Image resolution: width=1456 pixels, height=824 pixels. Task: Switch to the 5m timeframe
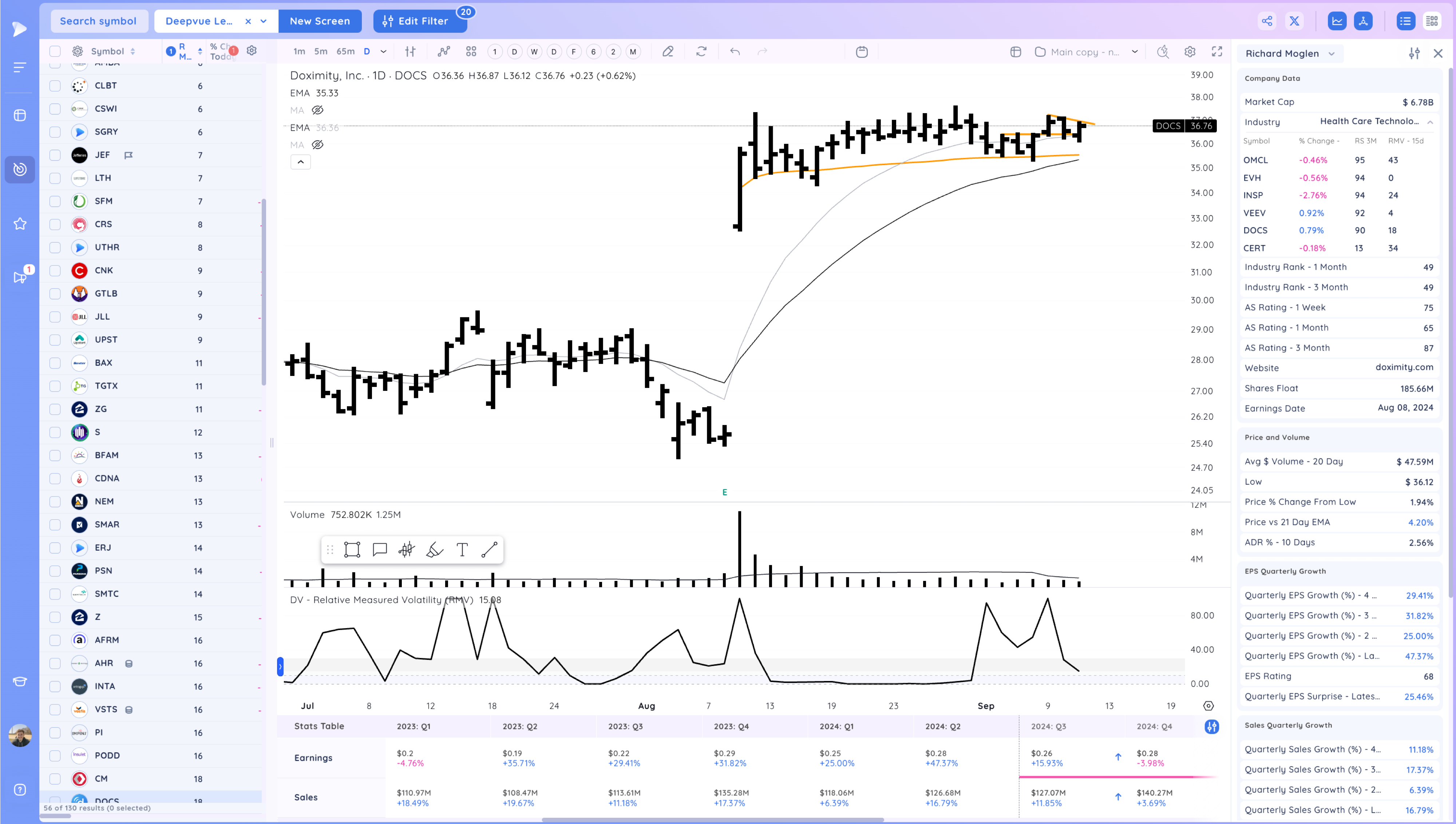point(320,52)
